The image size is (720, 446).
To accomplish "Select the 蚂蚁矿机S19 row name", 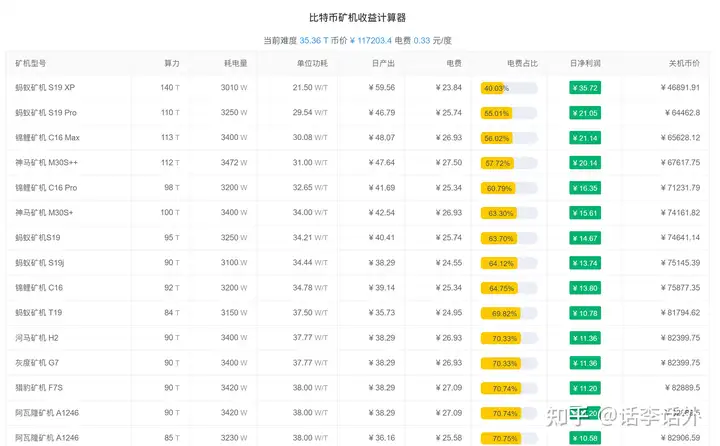I will (38, 237).
